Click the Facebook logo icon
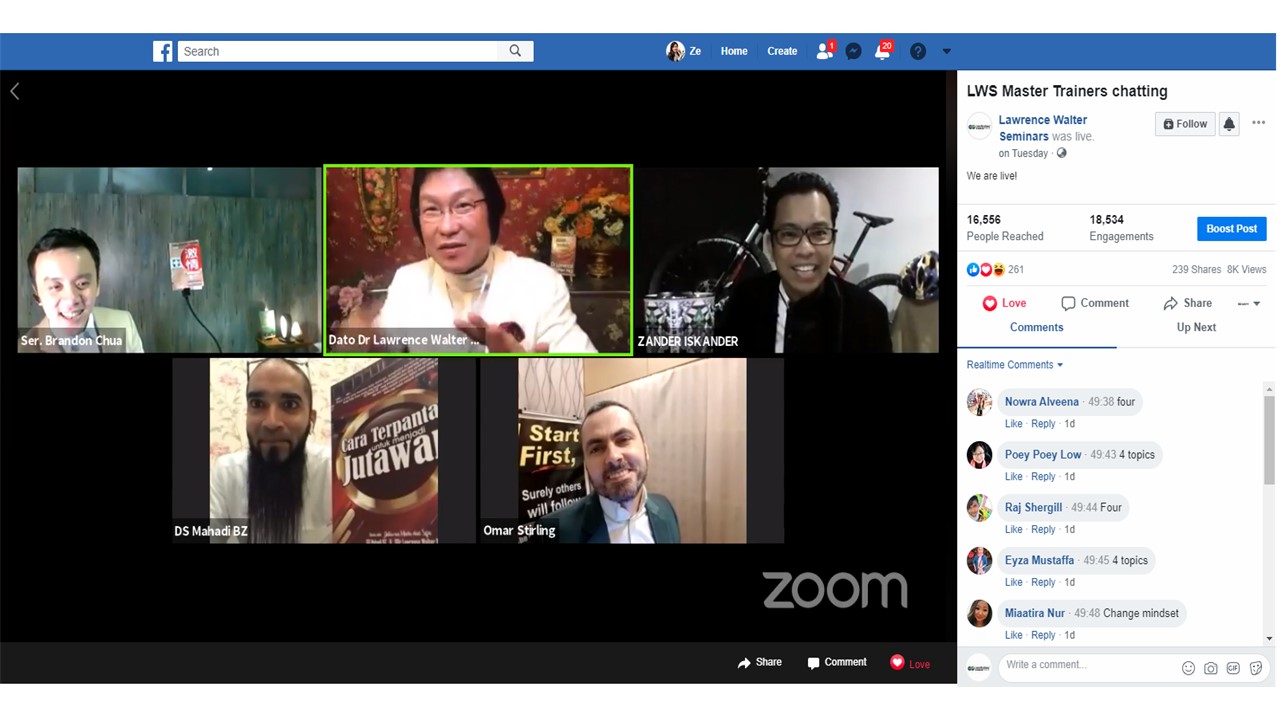The image size is (1280, 720). (x=162, y=51)
